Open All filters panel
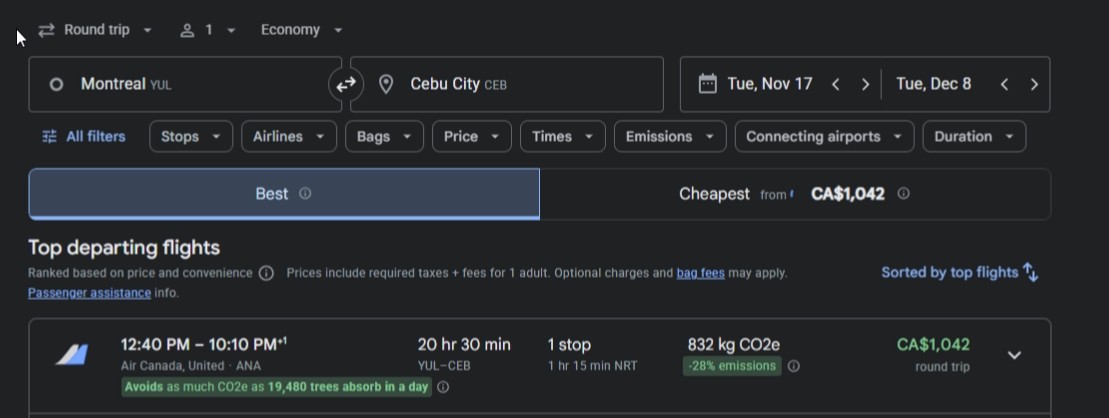Image resolution: width=1109 pixels, height=418 pixels. tap(83, 137)
